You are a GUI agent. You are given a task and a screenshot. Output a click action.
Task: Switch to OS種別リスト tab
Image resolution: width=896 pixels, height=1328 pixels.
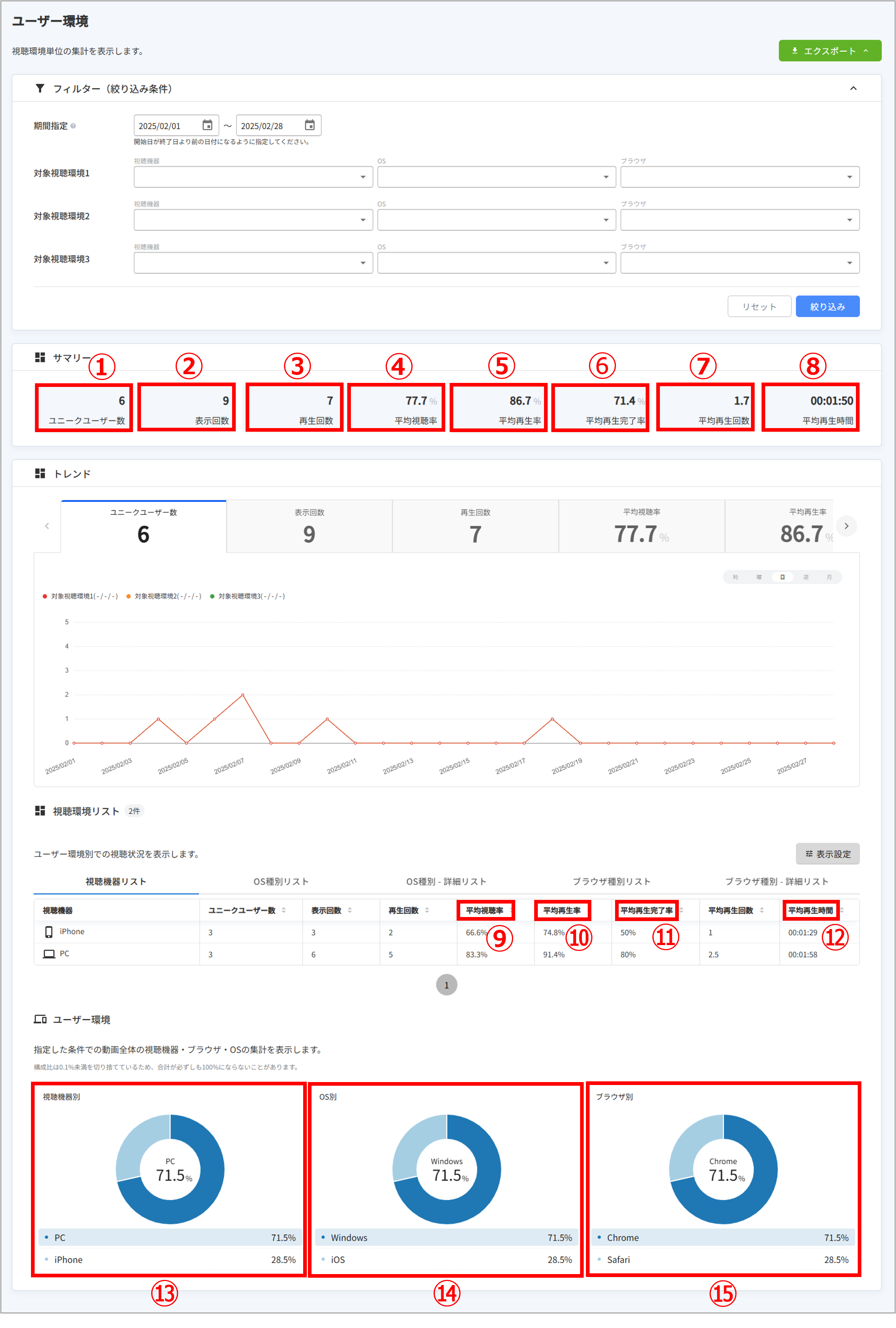coord(281,881)
